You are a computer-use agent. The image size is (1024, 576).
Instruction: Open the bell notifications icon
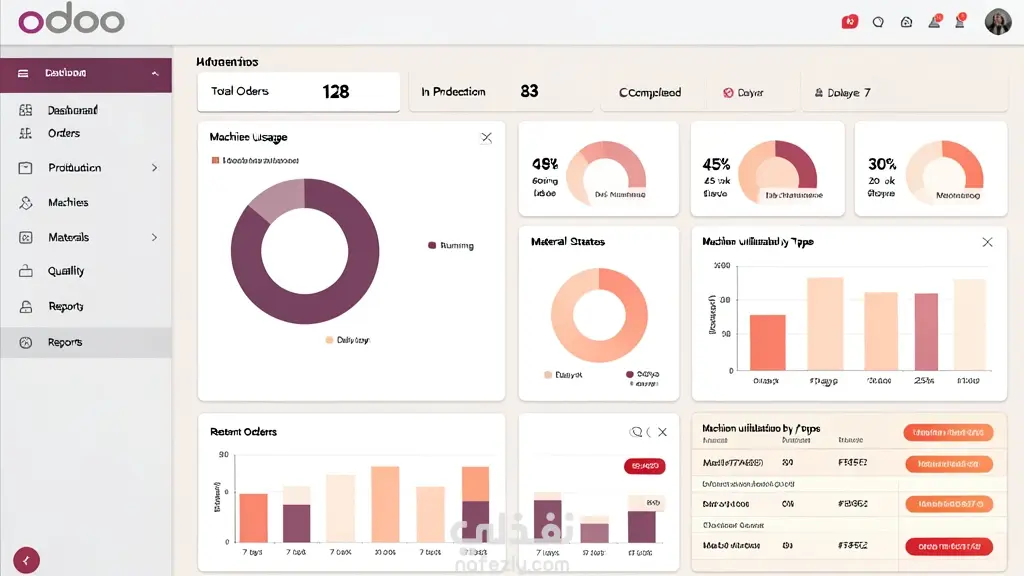pos(935,22)
